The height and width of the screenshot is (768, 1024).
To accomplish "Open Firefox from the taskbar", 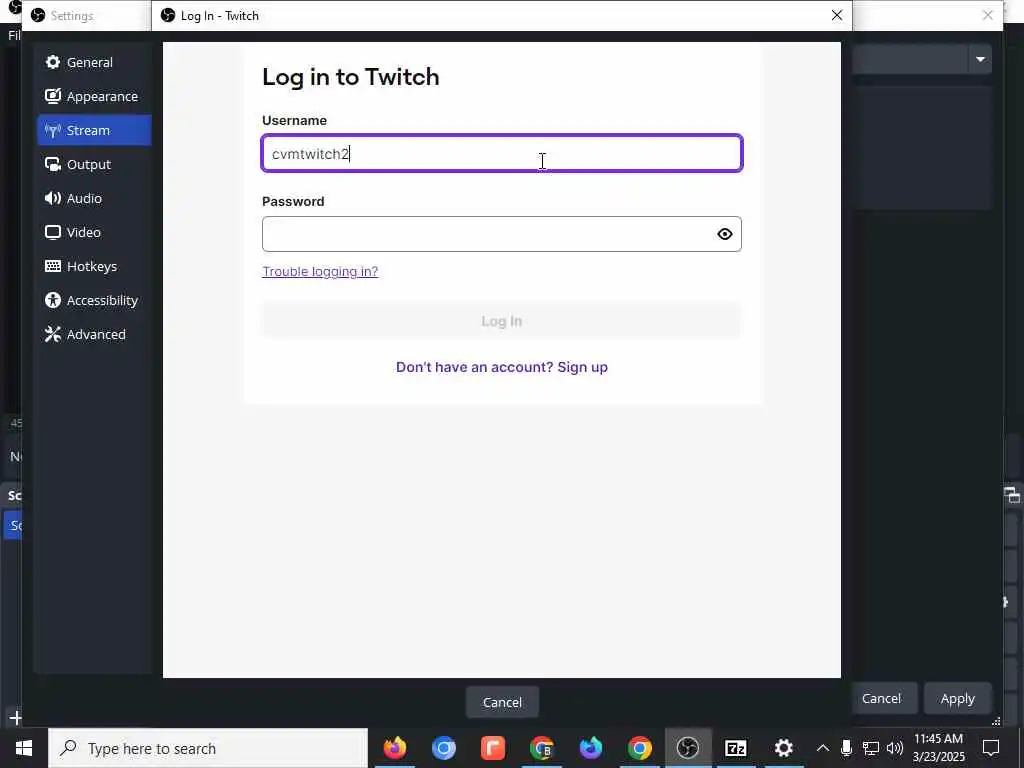I will click(394, 748).
